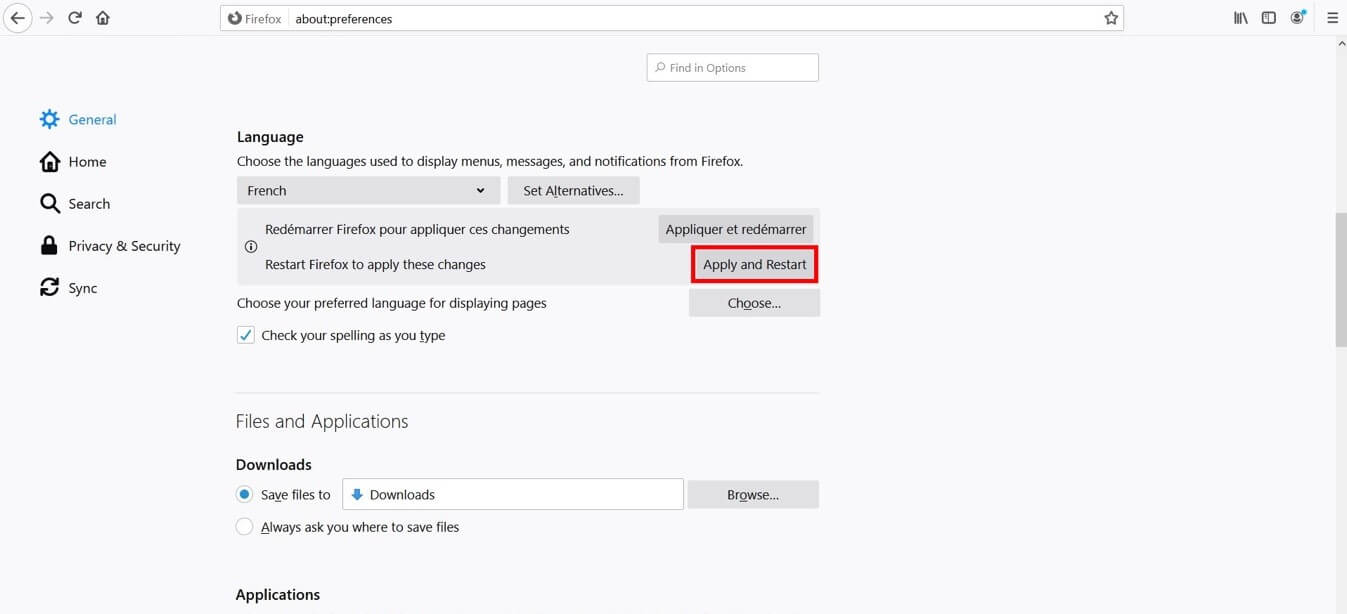Select Always ask you where to save files
The image size is (1347, 614).
(x=244, y=527)
